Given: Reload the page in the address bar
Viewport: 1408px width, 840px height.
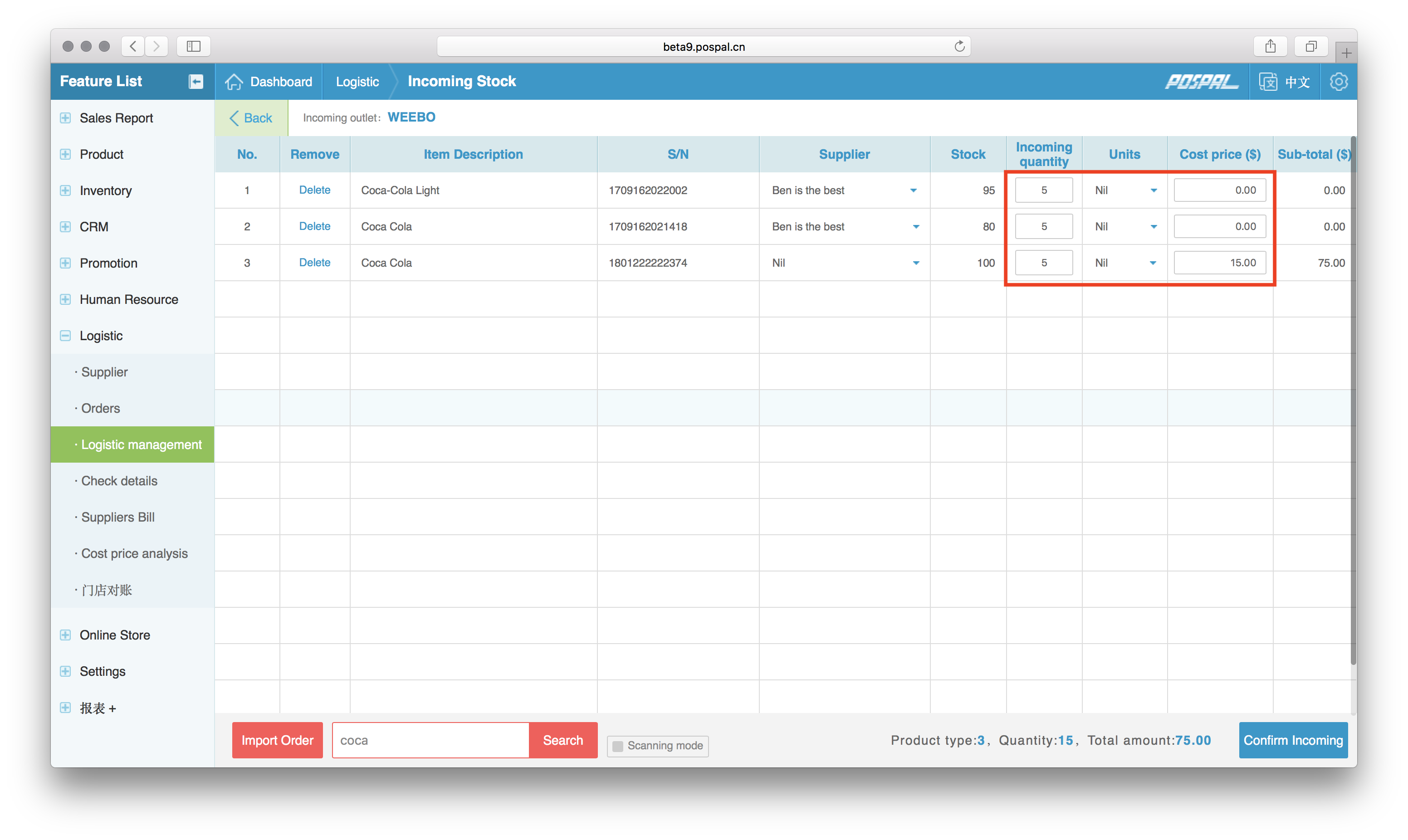Looking at the screenshot, I should 959,46.
